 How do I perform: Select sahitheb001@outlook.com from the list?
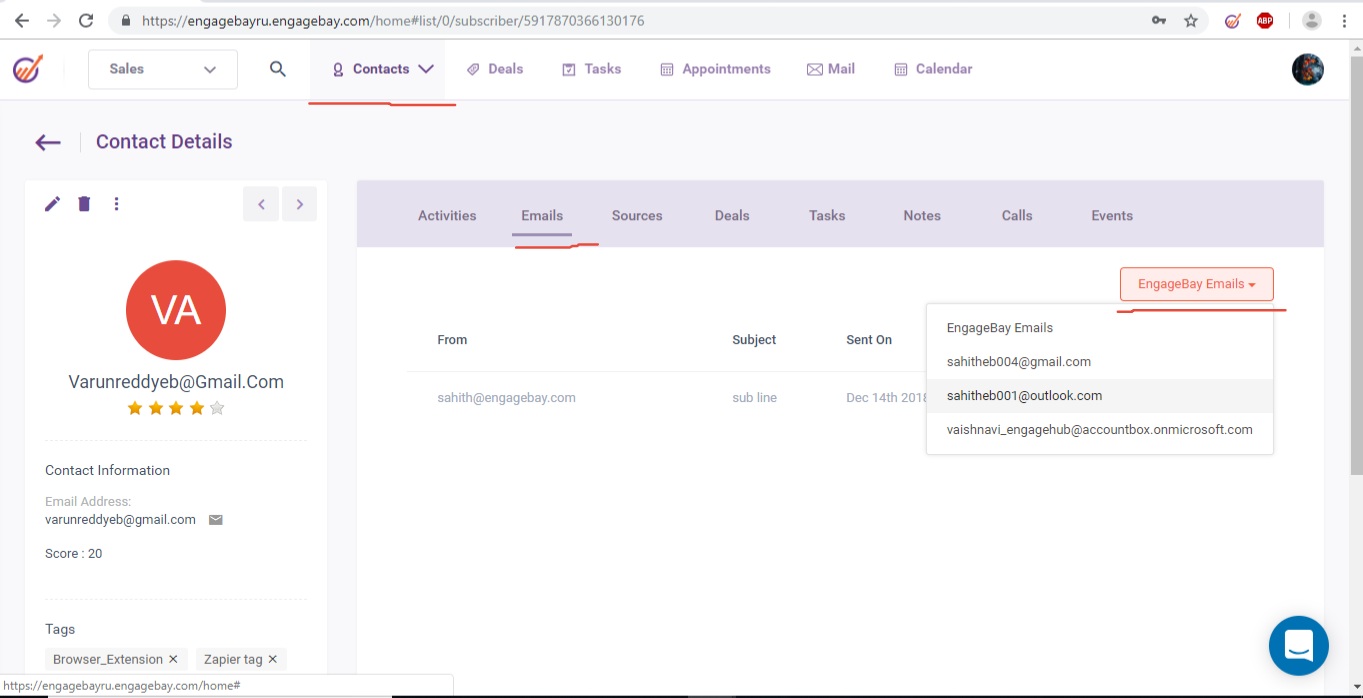pyautogui.click(x=1024, y=396)
